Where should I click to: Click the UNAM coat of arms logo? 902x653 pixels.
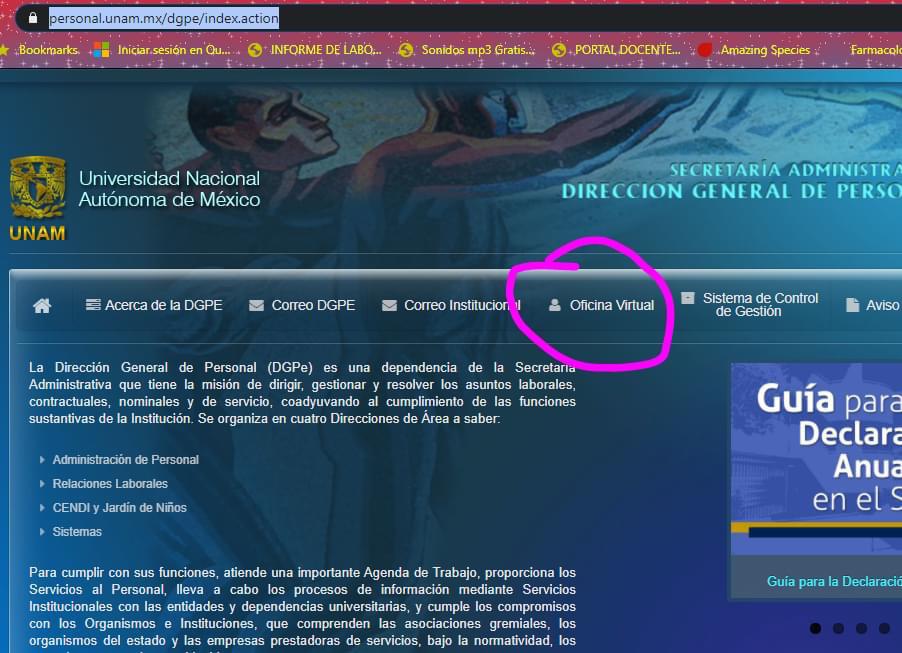click(37, 188)
